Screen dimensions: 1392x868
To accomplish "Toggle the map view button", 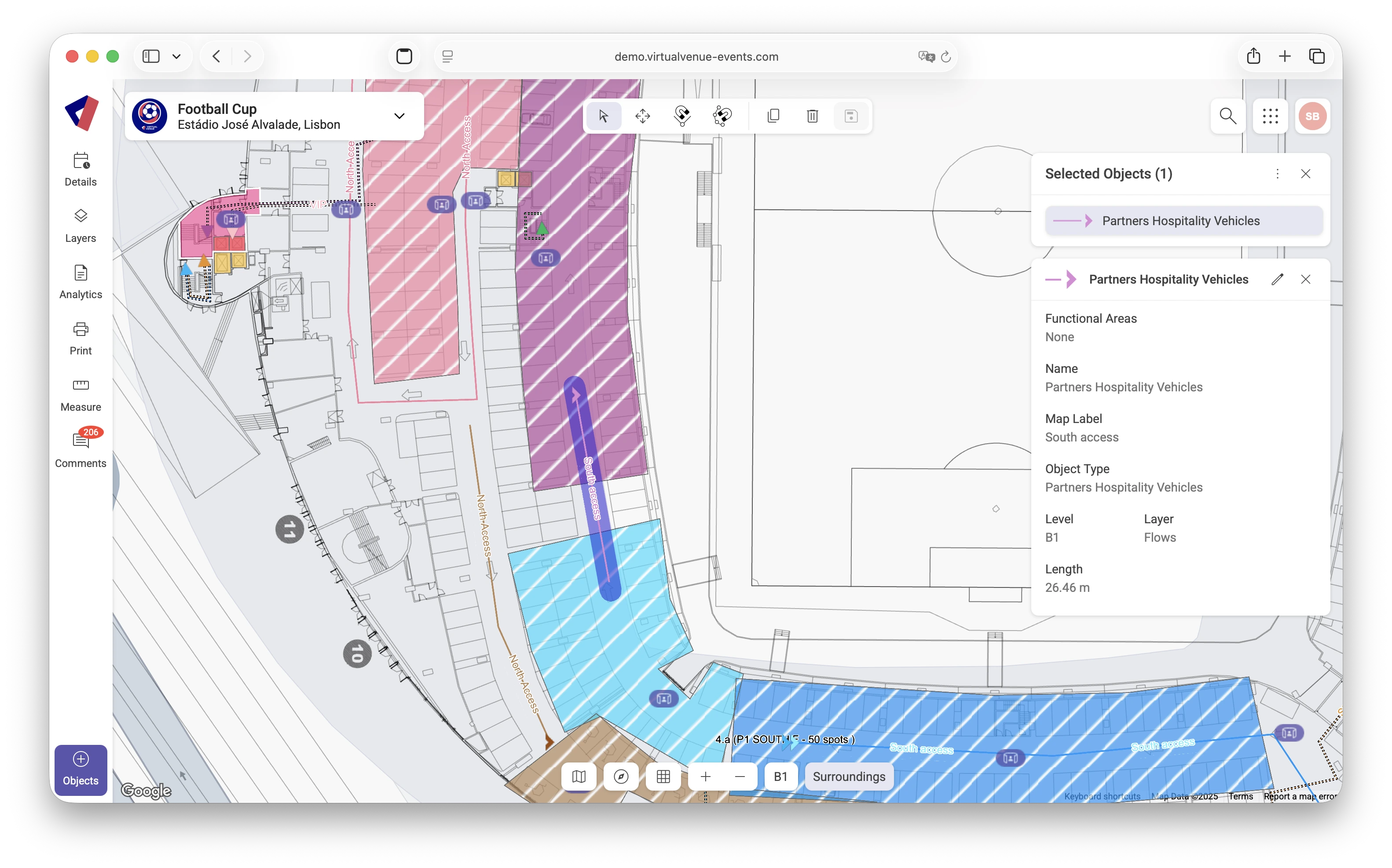I will [x=579, y=777].
